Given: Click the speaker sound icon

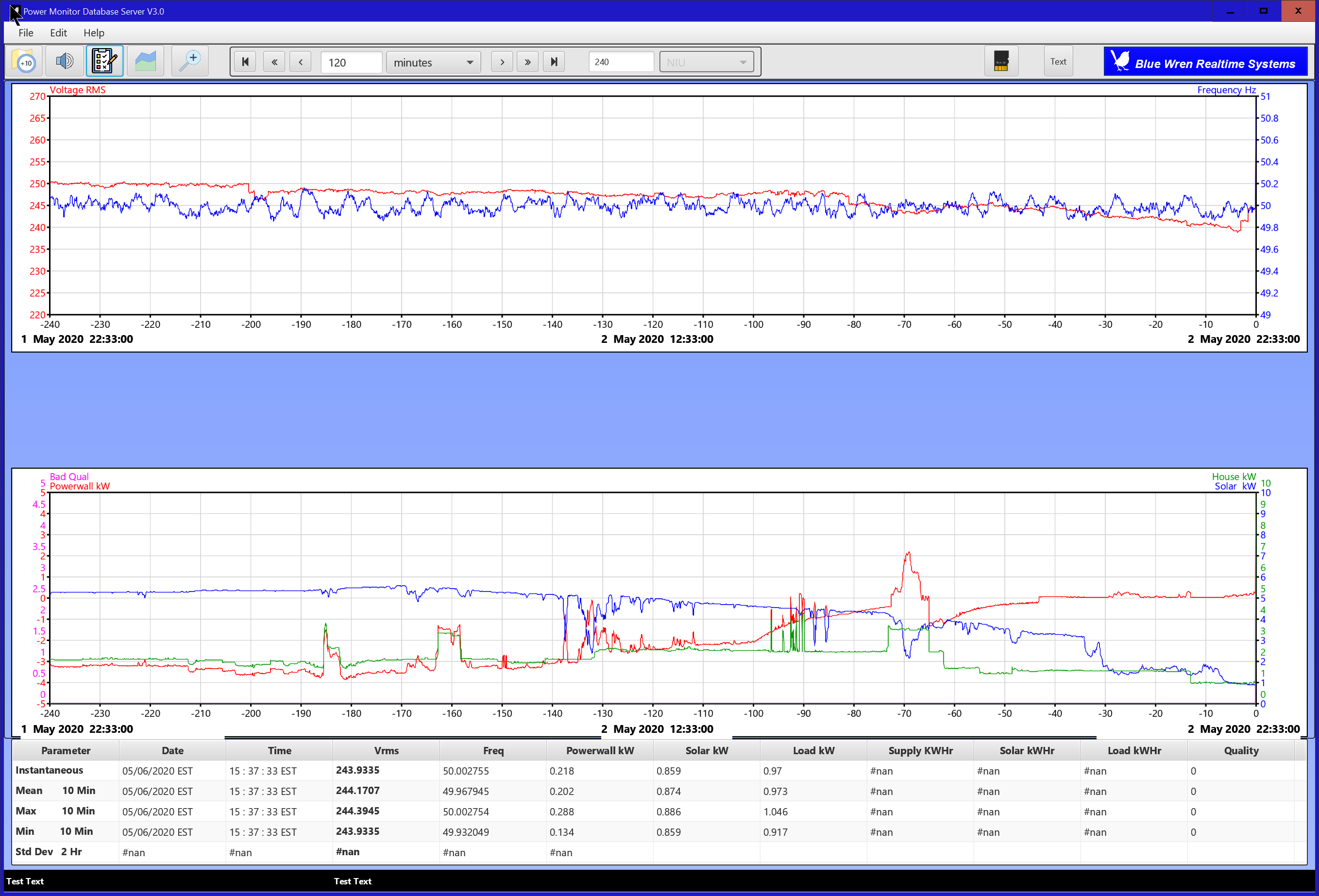Looking at the screenshot, I should pyautogui.click(x=64, y=61).
